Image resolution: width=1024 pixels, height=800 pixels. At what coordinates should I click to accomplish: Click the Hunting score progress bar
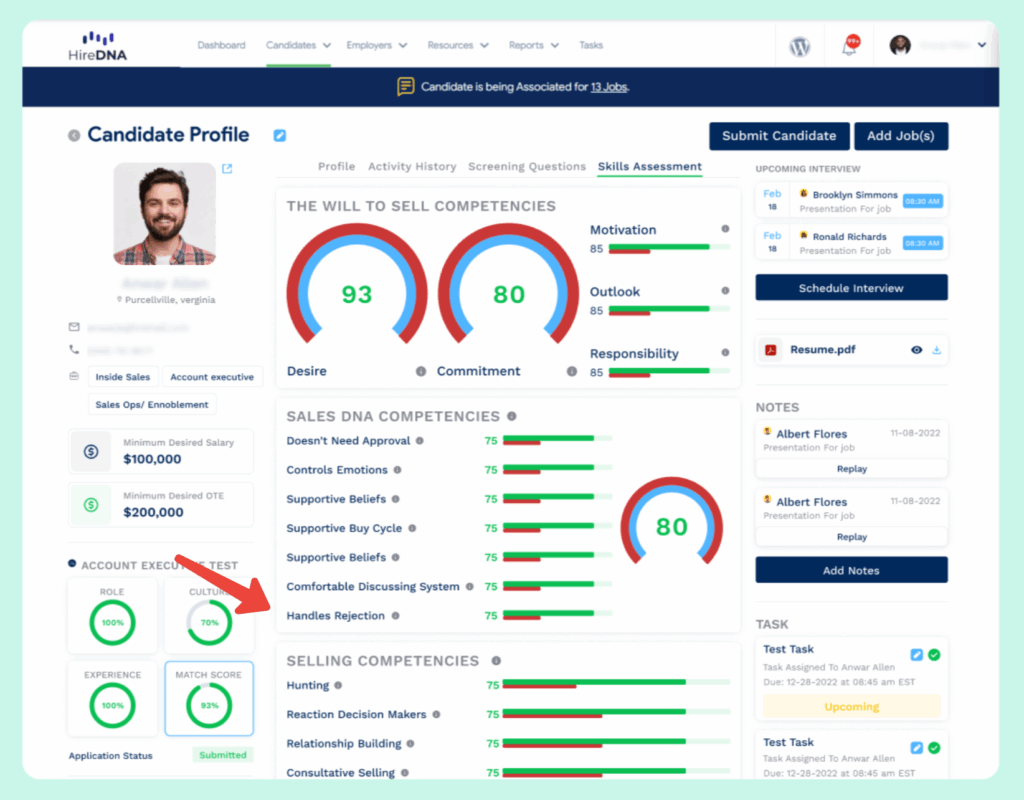pos(616,684)
